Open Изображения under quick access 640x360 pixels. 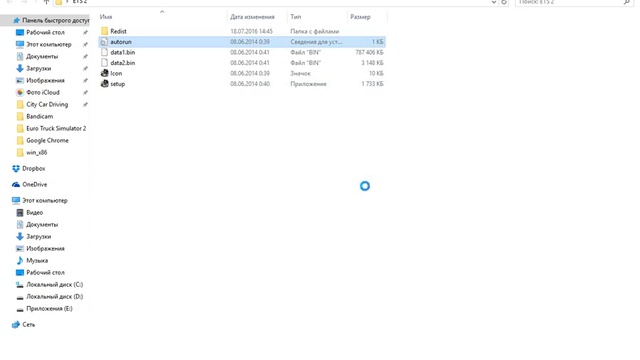pos(45,80)
